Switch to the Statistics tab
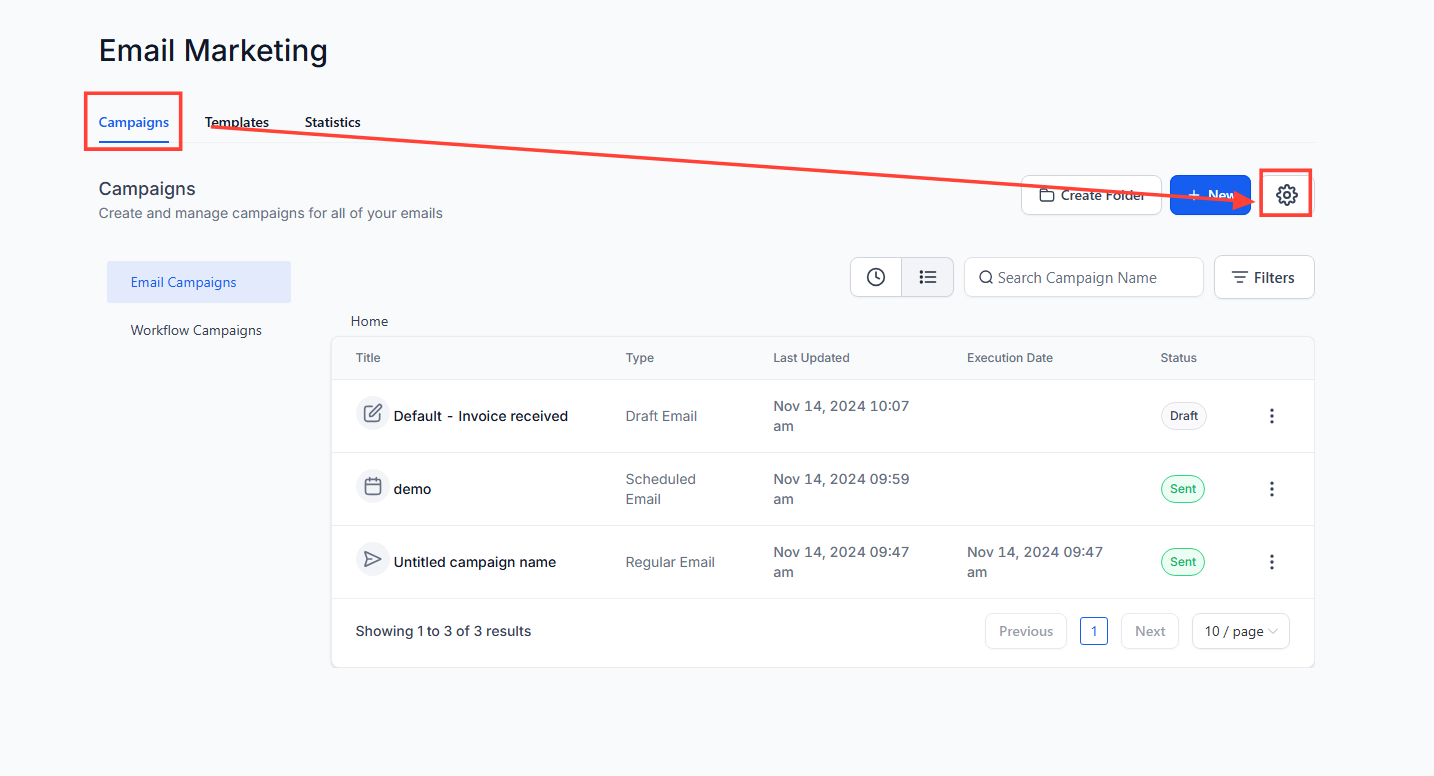 pyautogui.click(x=332, y=122)
